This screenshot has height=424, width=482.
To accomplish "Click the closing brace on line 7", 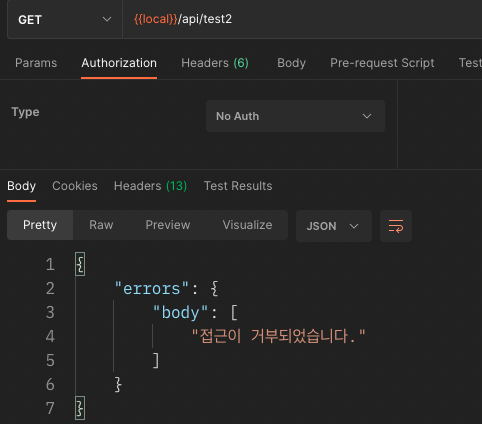I will coord(80,408).
